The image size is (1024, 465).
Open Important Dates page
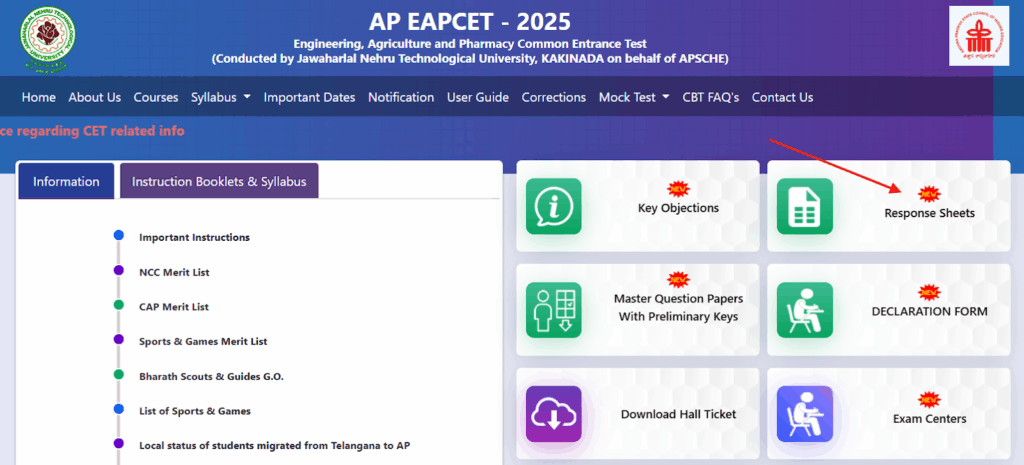(x=310, y=97)
